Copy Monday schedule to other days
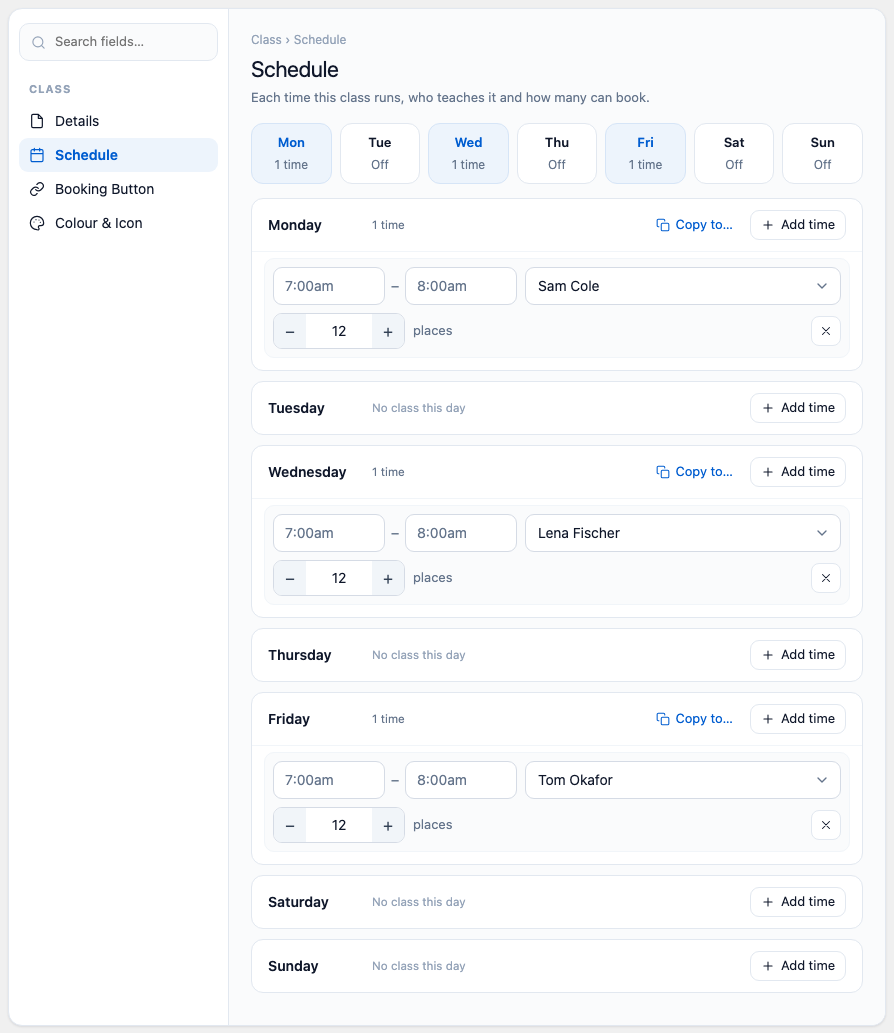 (694, 225)
